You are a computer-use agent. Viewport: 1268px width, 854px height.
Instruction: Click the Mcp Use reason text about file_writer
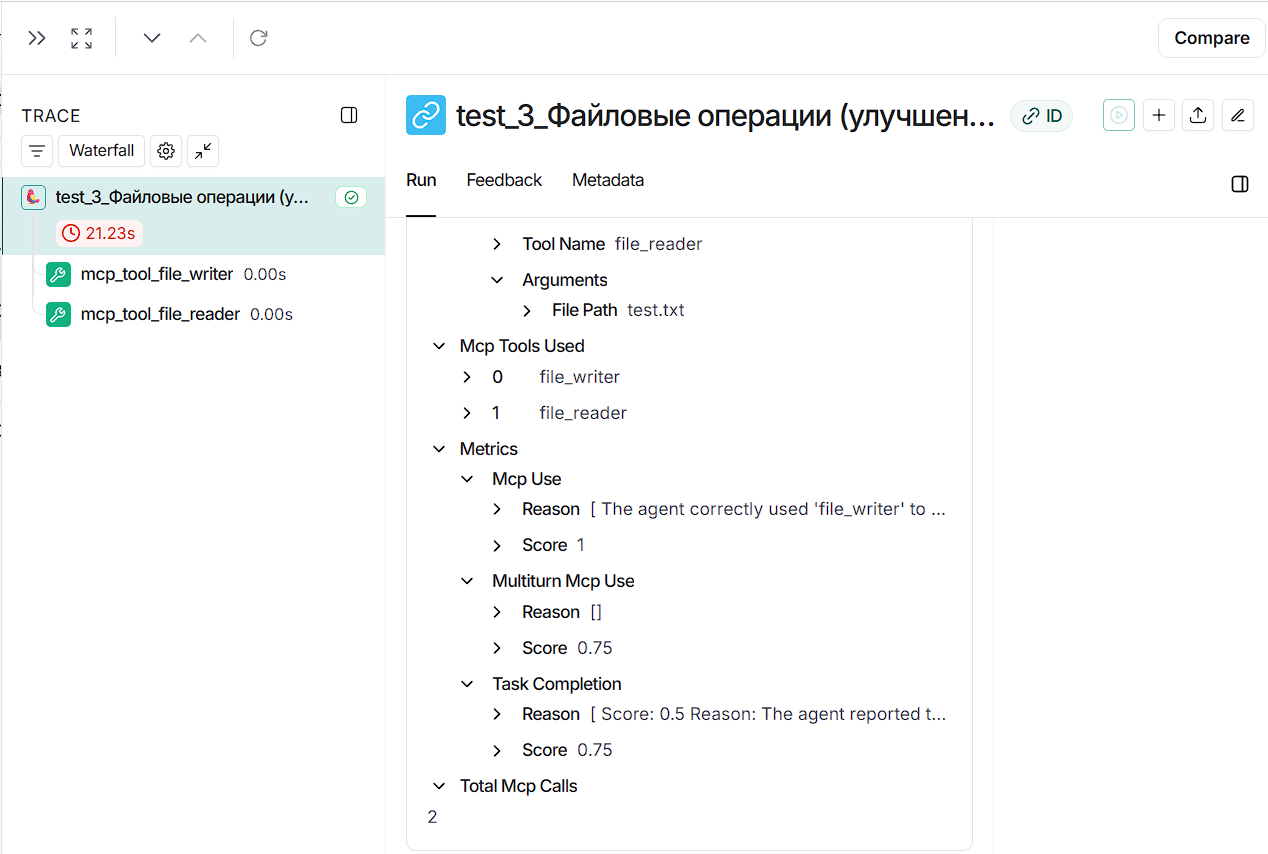pyautogui.click(x=768, y=509)
